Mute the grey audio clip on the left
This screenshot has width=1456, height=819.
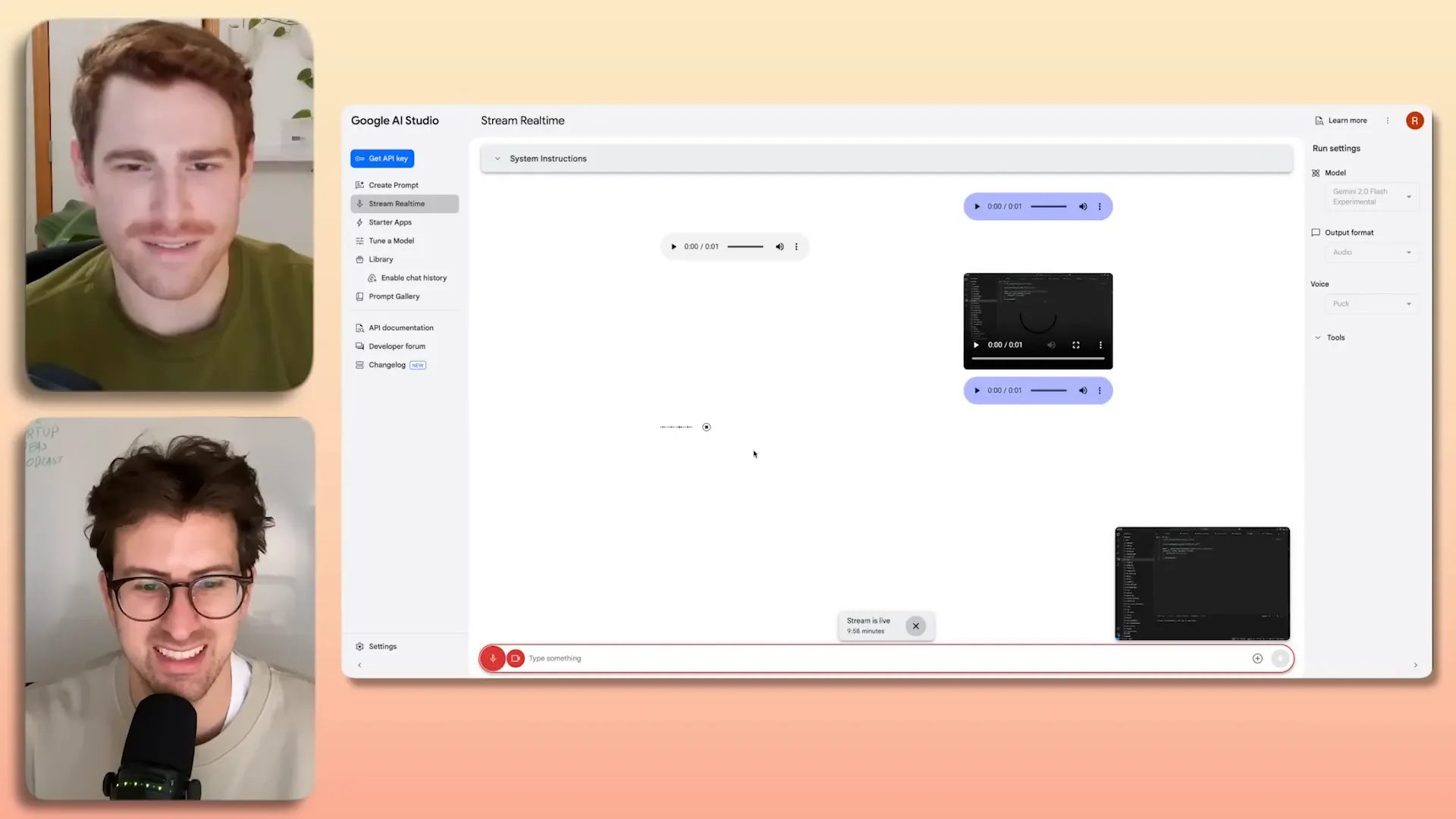pos(780,246)
